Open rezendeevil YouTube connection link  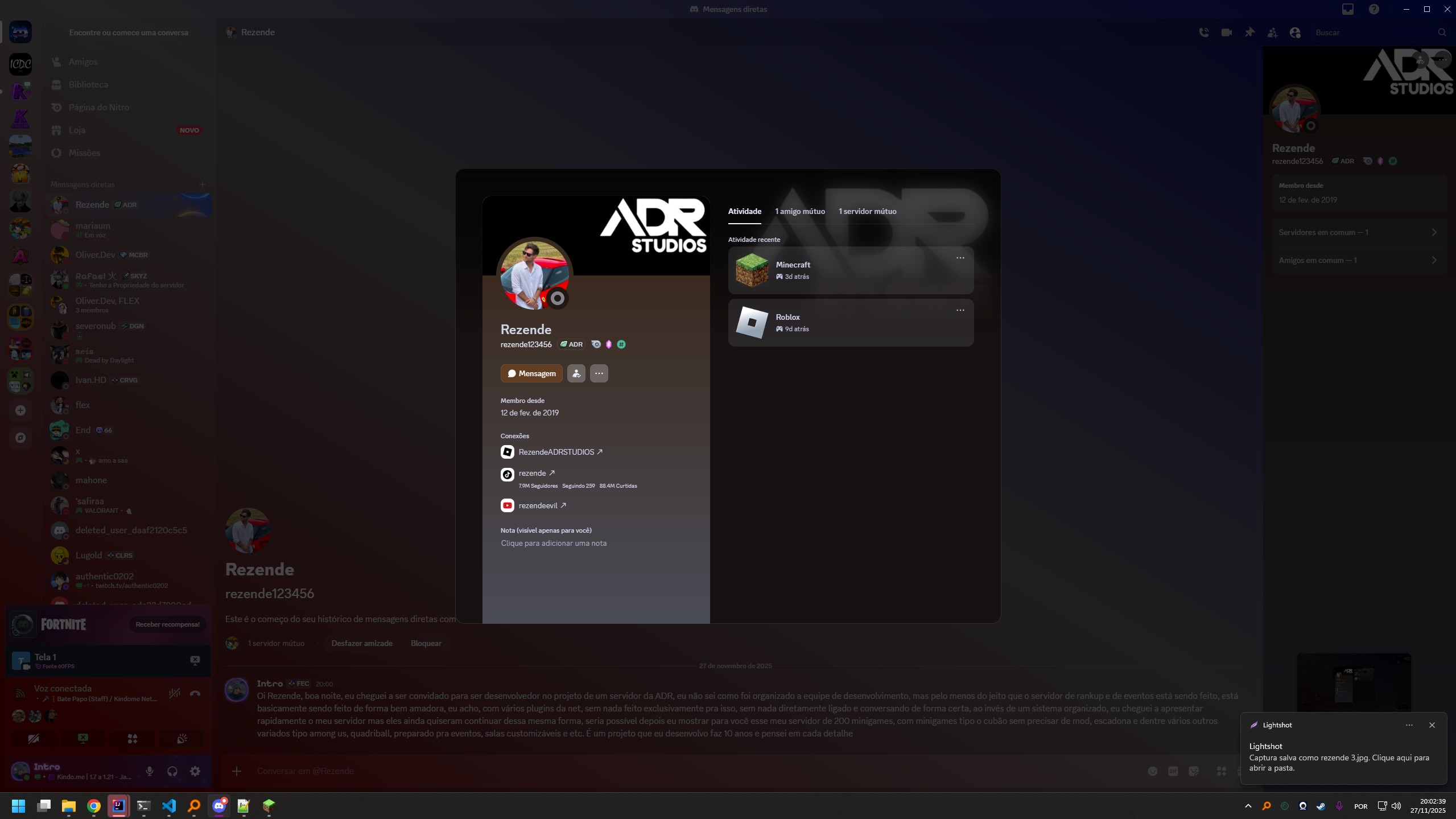click(538, 505)
